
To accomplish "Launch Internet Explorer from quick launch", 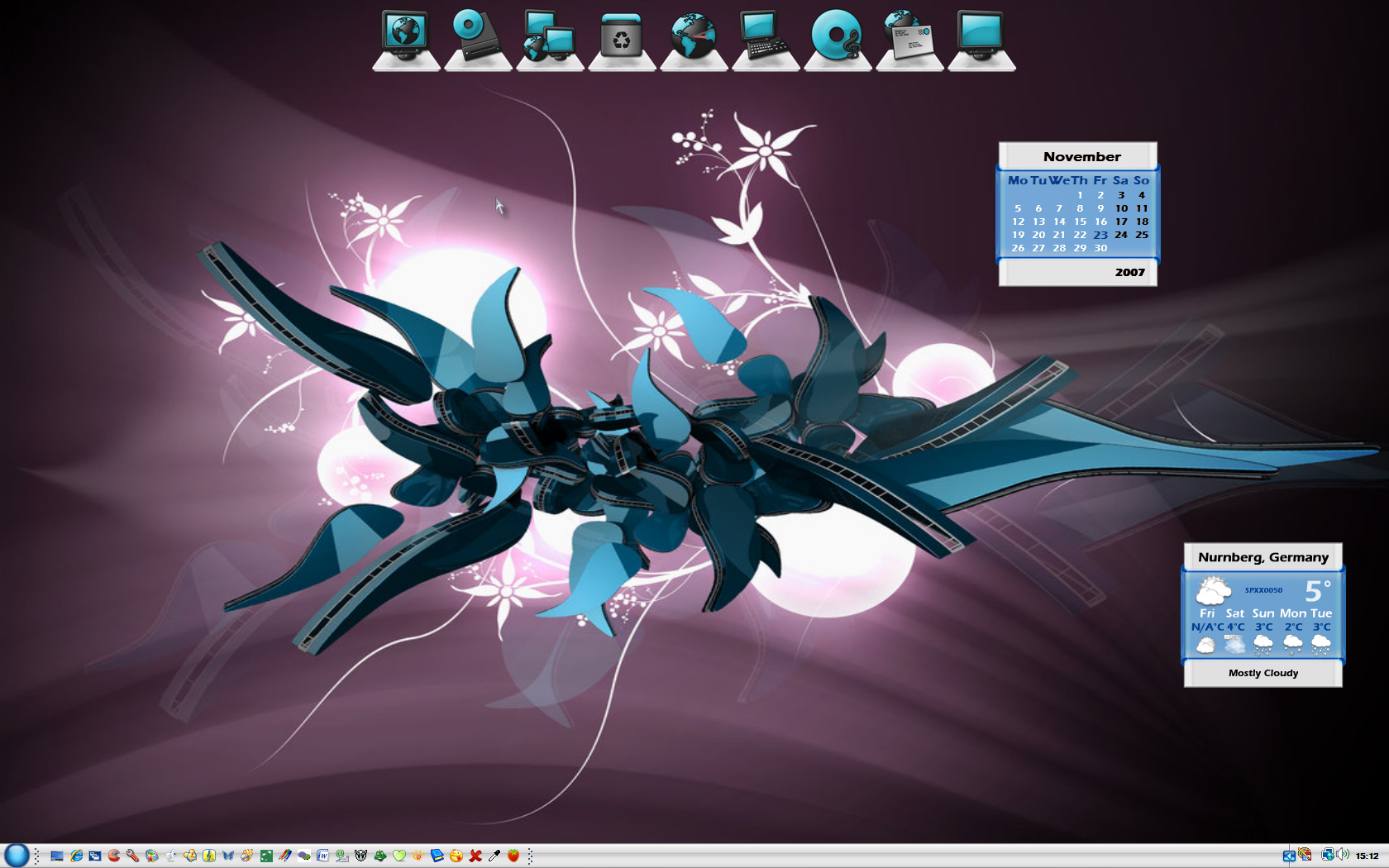I will 77,856.
